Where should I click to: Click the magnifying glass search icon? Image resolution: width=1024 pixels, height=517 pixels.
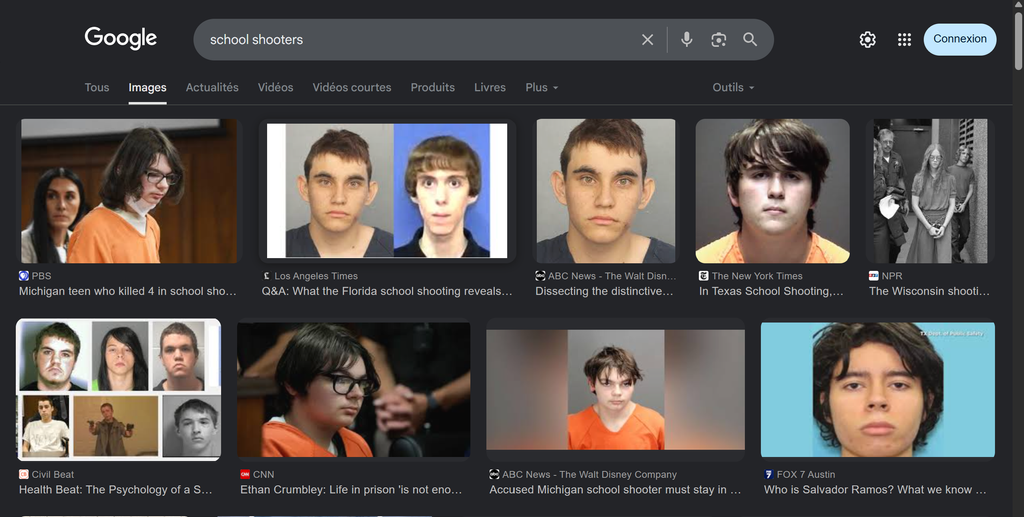750,40
